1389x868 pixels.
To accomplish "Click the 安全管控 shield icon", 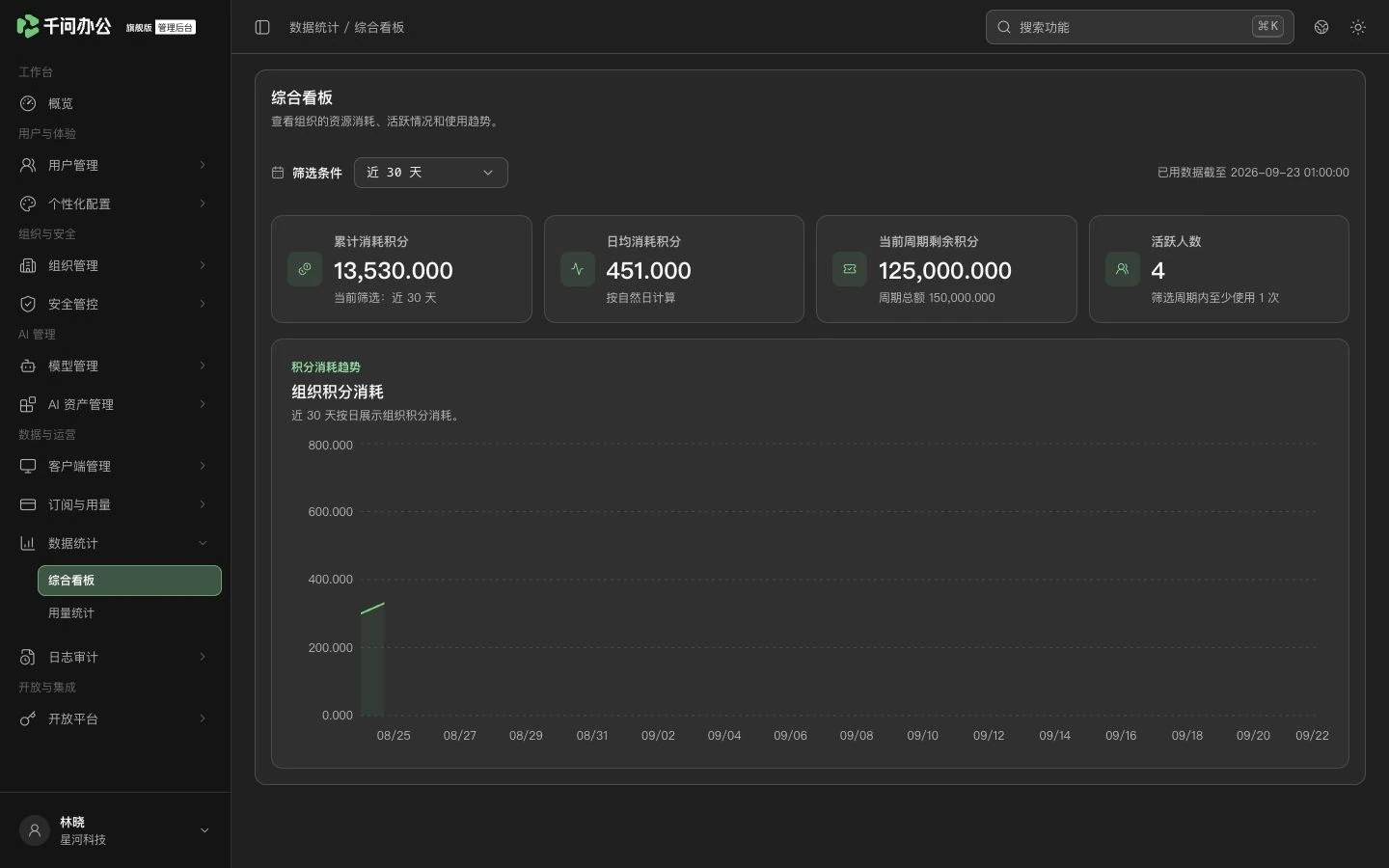I will click(28, 304).
